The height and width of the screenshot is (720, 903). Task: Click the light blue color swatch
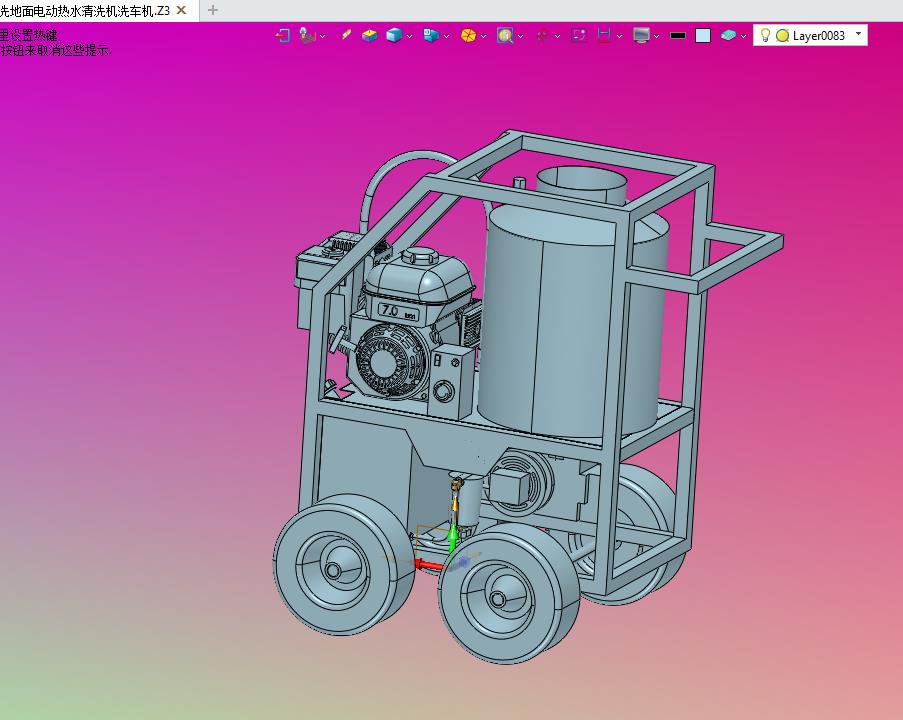(703, 36)
